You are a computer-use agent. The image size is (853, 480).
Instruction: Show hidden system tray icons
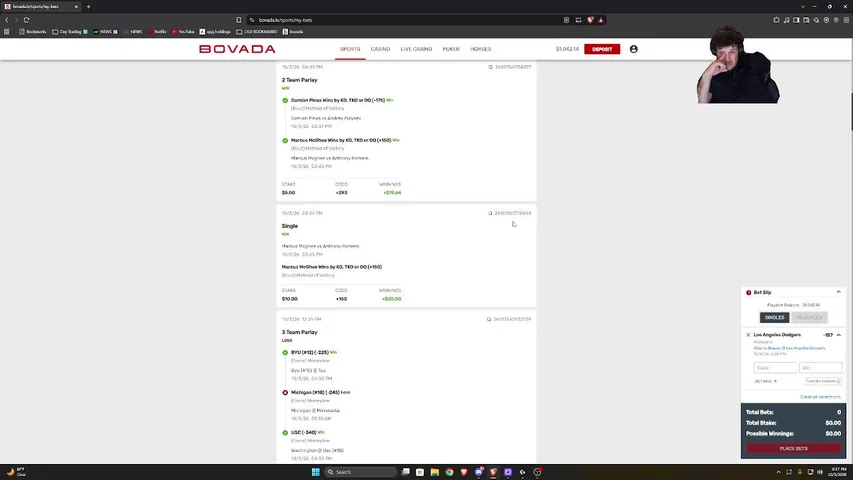[x=778, y=472]
